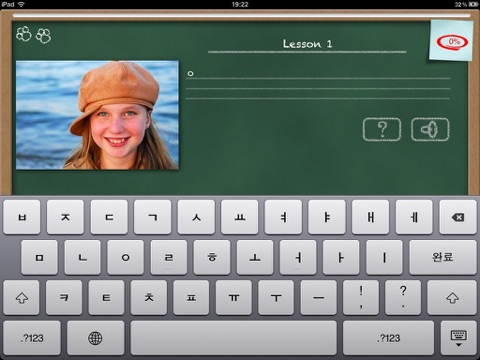Tap the girl photo on the chalkboard
This screenshot has width=480, height=360.
[x=97, y=115]
